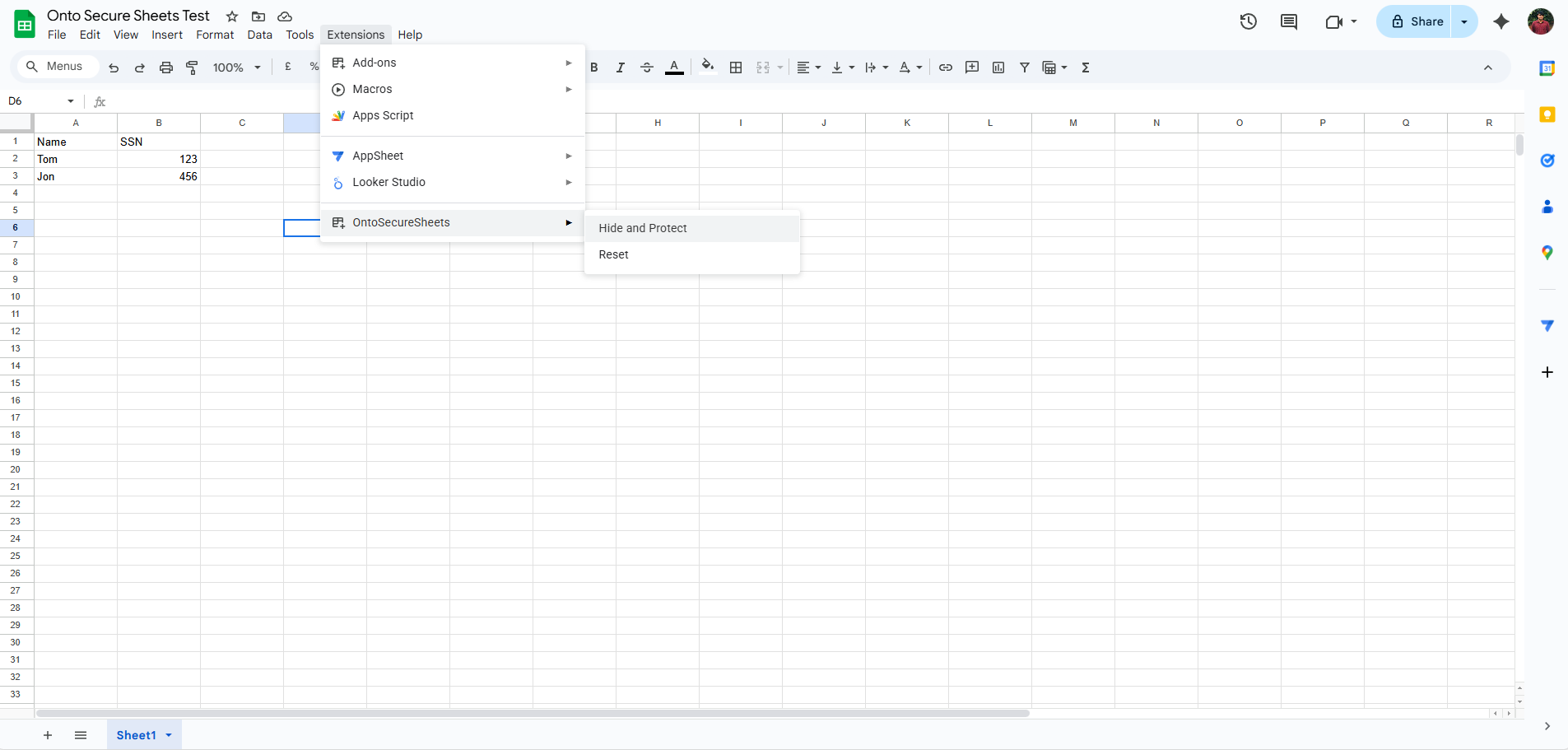Apply strikethrough to selection

[x=647, y=68]
